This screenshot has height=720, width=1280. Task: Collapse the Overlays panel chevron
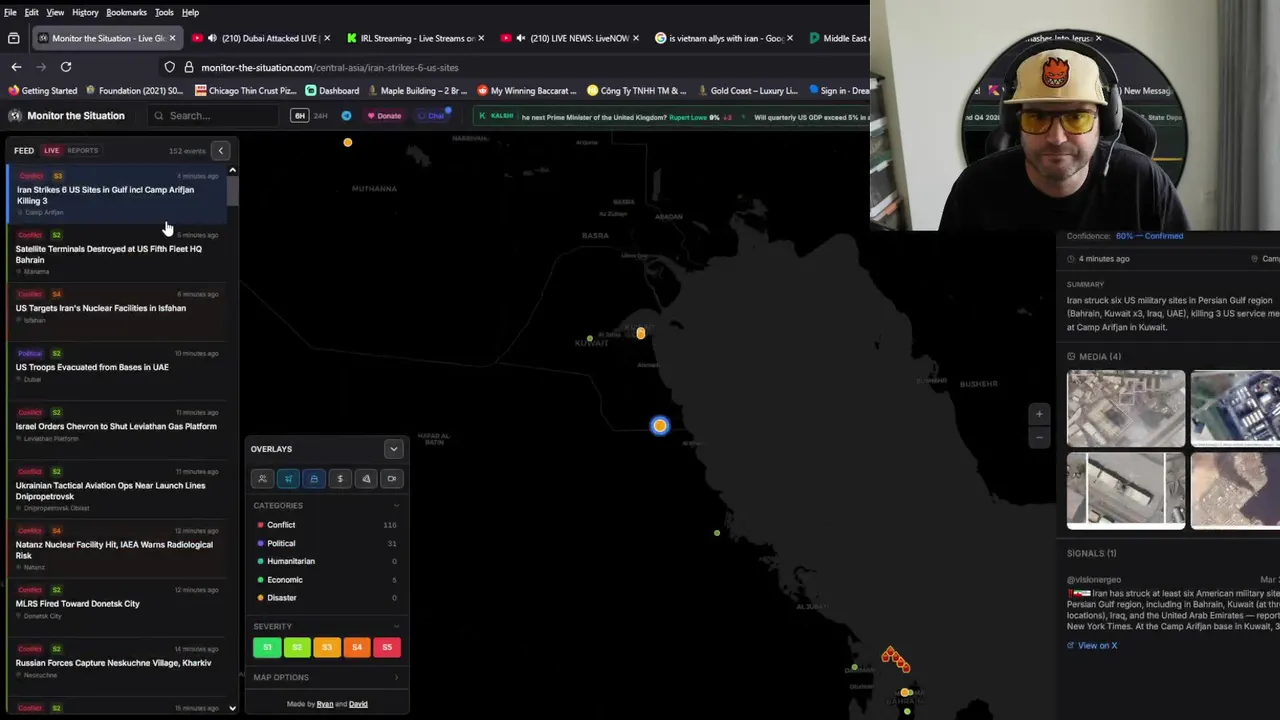click(393, 449)
